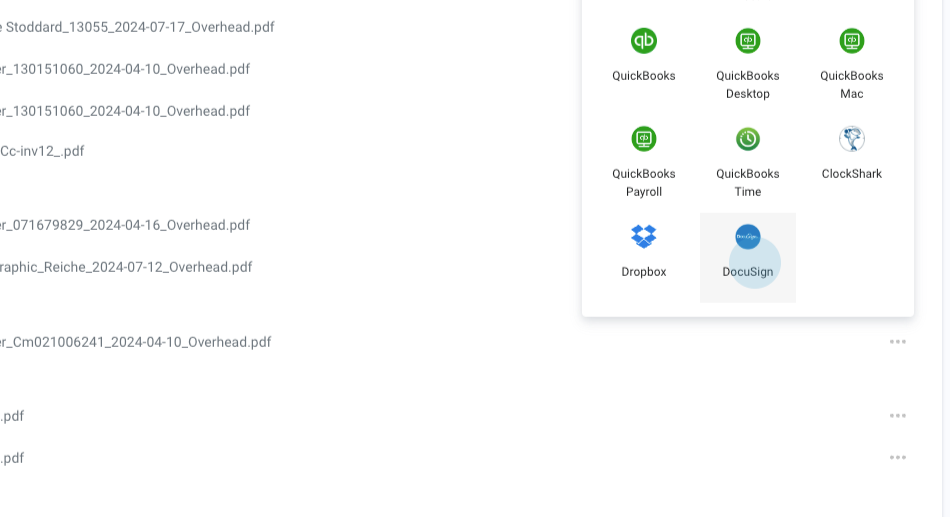The height and width of the screenshot is (517, 950).
Task: Open the QuickBooks app icon
Action: pyautogui.click(x=644, y=42)
